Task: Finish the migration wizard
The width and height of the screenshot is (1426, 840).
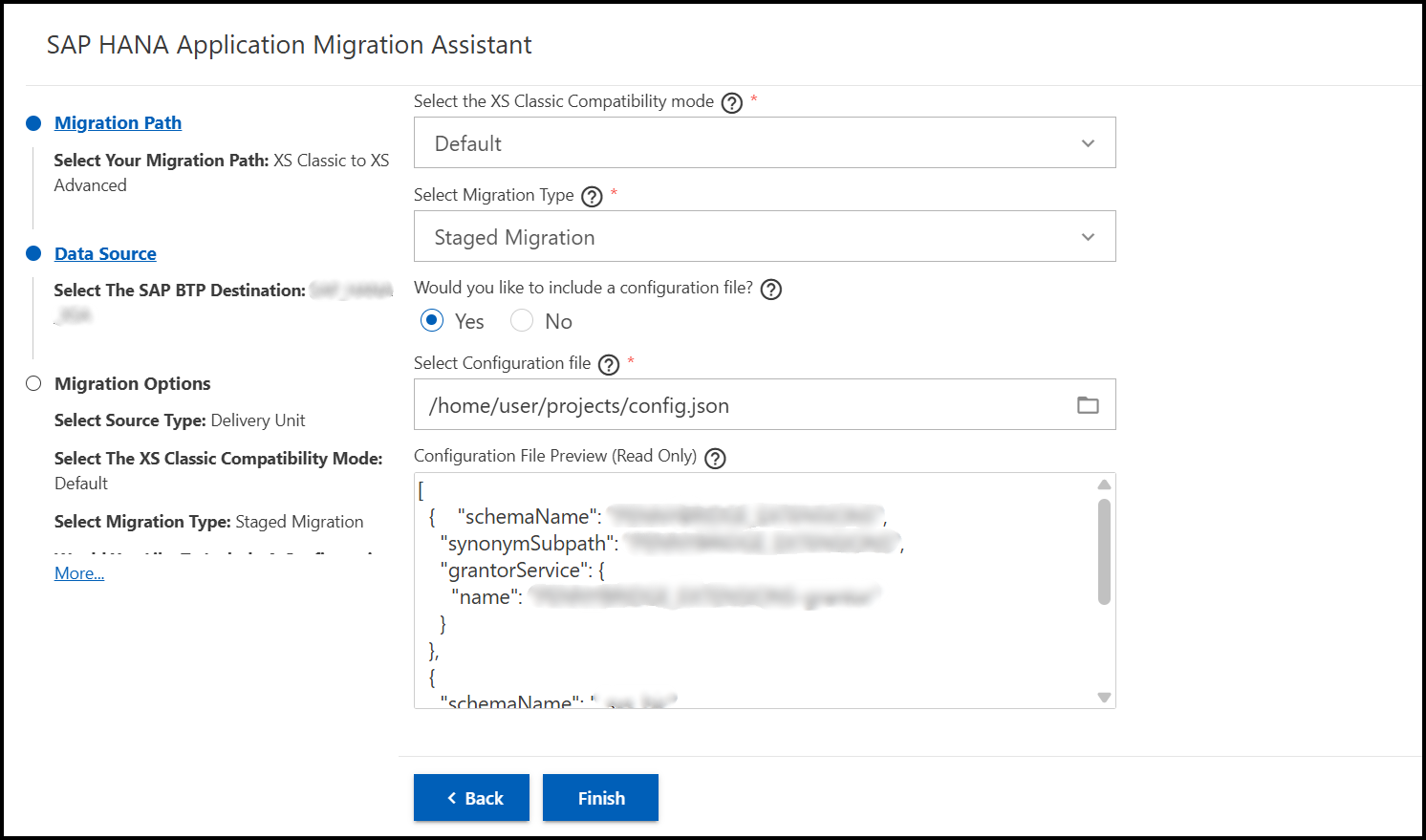Action: (x=600, y=798)
